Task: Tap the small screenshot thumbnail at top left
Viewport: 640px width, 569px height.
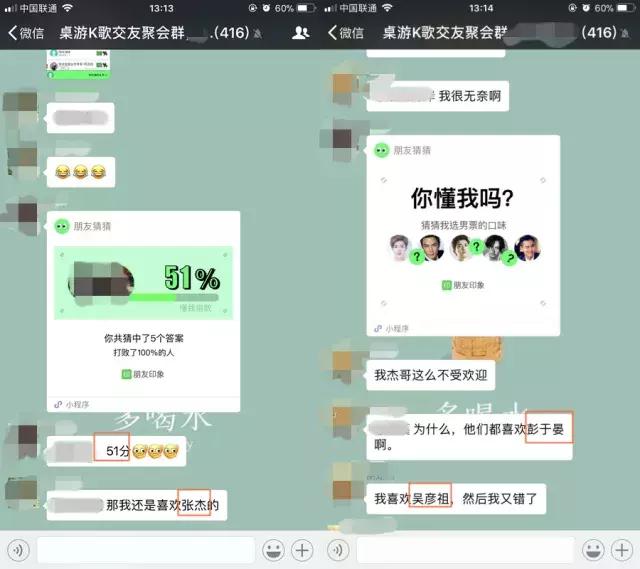Action: point(78,64)
